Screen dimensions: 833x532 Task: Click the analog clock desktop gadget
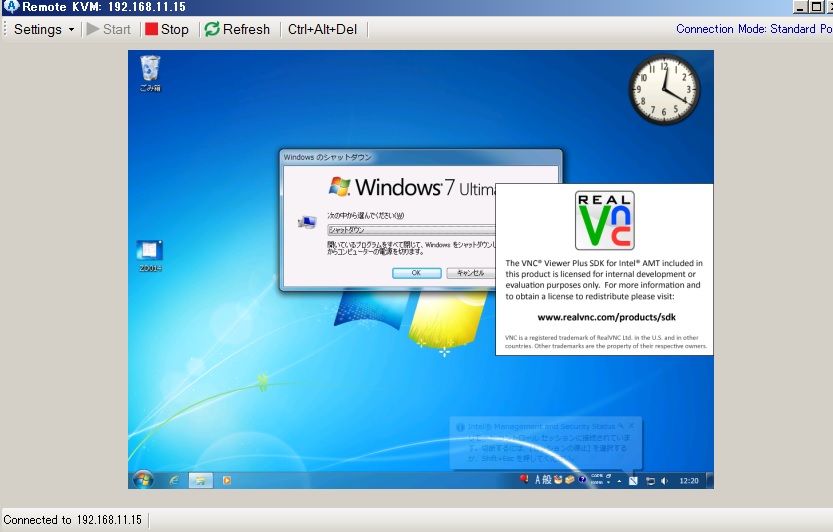pos(664,89)
